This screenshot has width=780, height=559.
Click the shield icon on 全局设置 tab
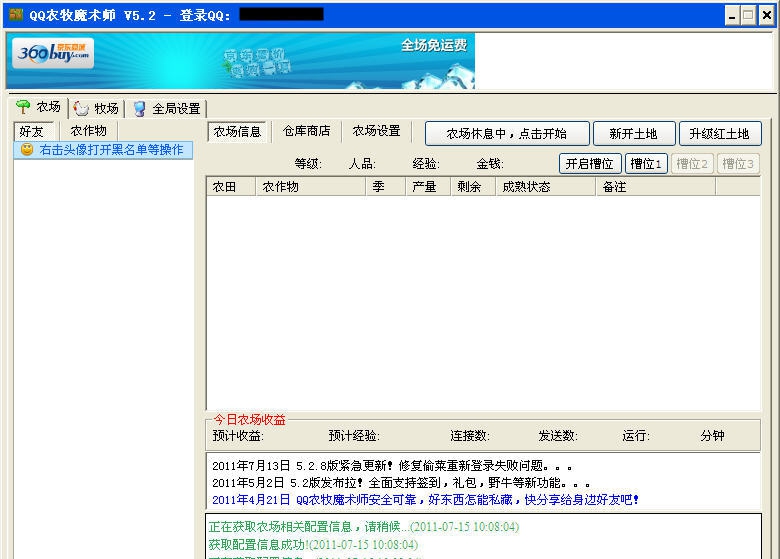coord(139,108)
